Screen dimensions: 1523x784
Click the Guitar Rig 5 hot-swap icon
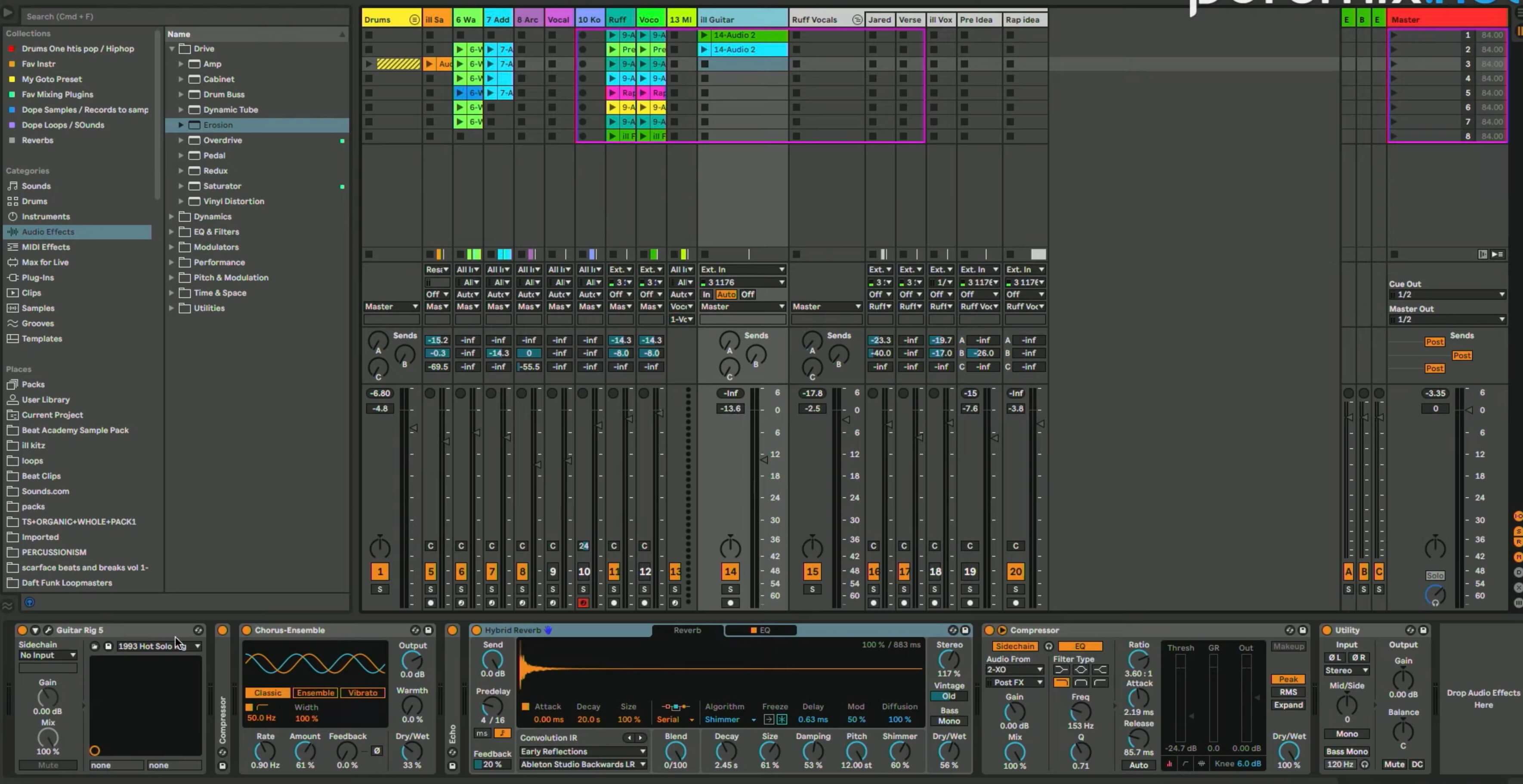tap(198, 630)
